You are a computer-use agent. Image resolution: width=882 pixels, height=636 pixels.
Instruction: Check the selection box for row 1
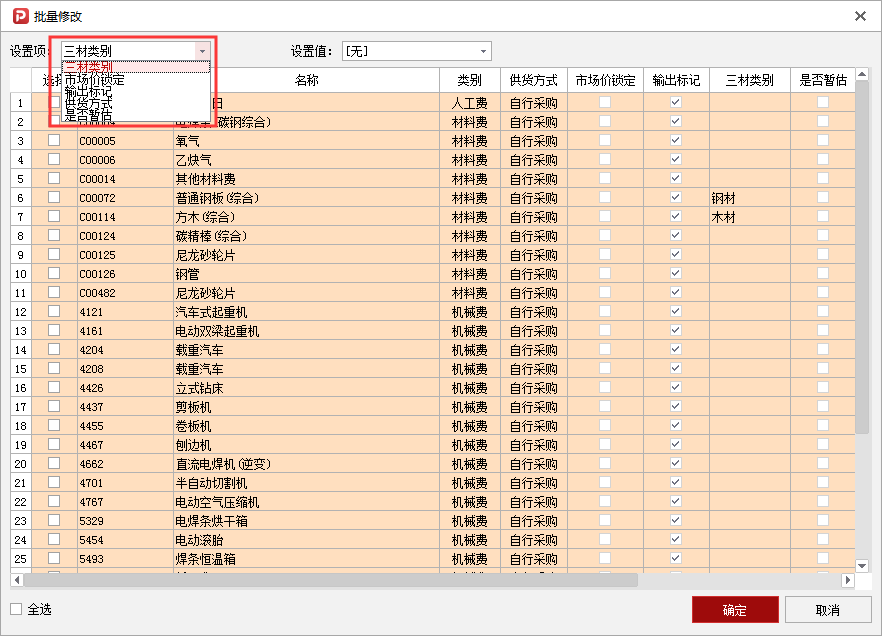point(55,102)
